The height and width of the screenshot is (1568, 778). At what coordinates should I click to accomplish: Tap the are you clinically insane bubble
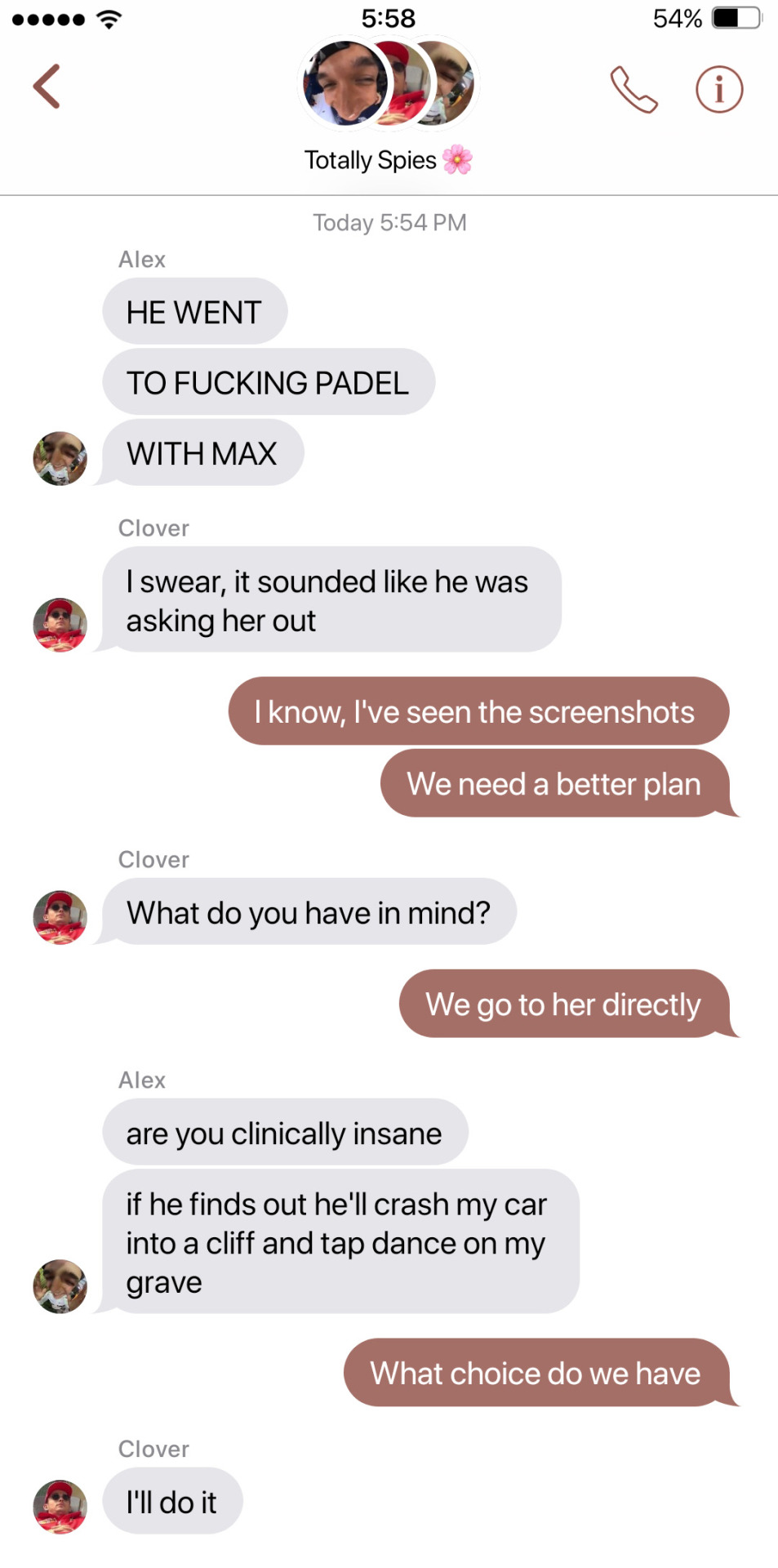coord(285,1132)
